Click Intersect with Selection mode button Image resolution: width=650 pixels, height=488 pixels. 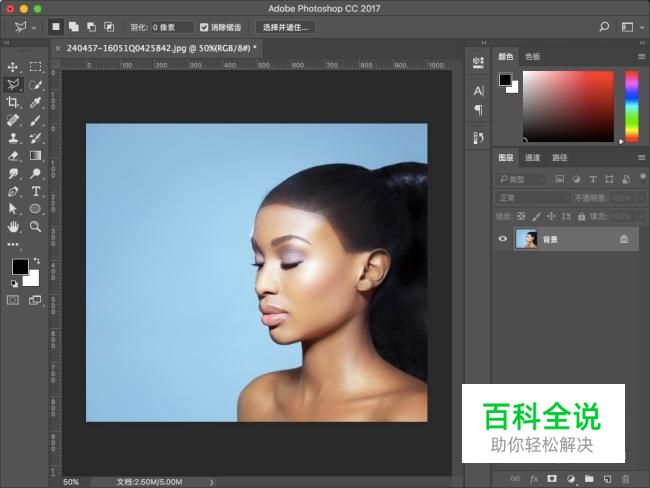(109, 27)
